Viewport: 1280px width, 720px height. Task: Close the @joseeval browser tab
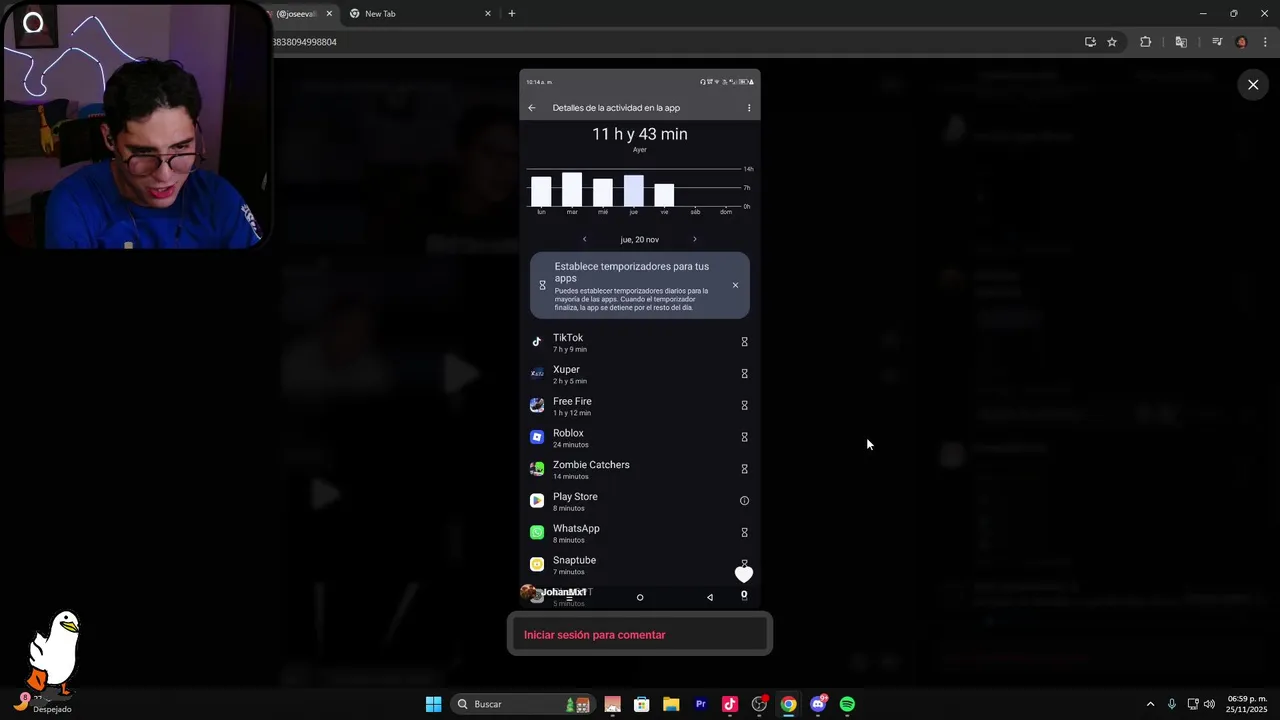click(x=329, y=14)
